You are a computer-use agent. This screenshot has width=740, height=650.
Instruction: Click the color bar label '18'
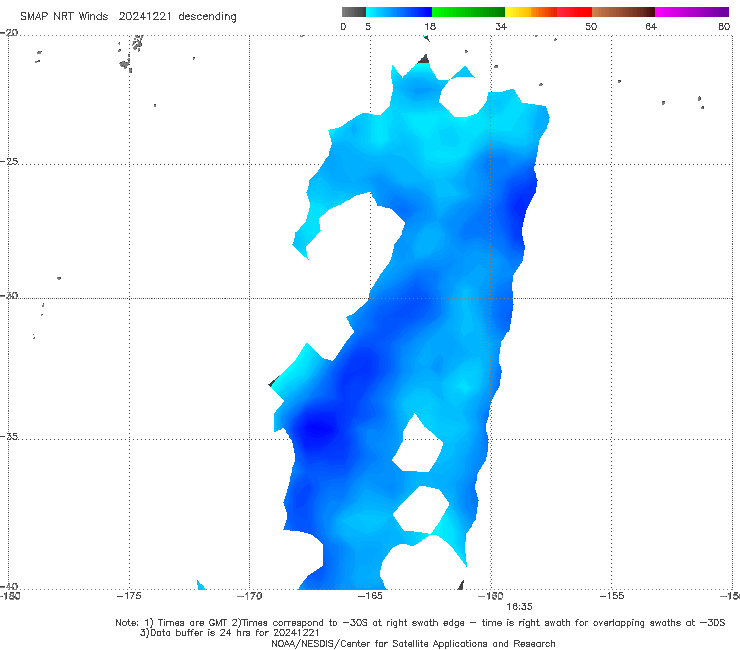pos(430,26)
